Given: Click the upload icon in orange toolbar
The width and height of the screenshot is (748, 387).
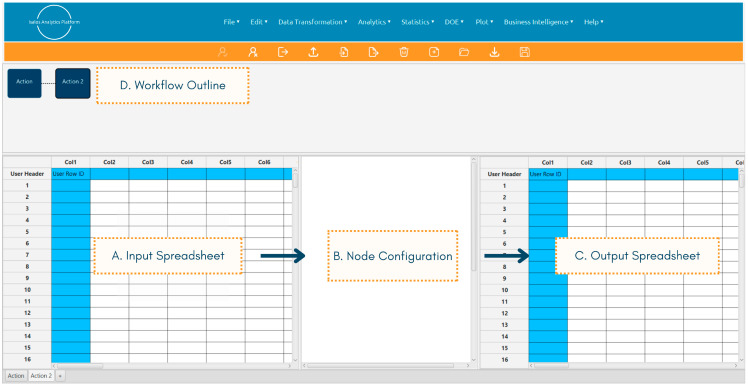Looking at the screenshot, I should pyautogui.click(x=313, y=52).
